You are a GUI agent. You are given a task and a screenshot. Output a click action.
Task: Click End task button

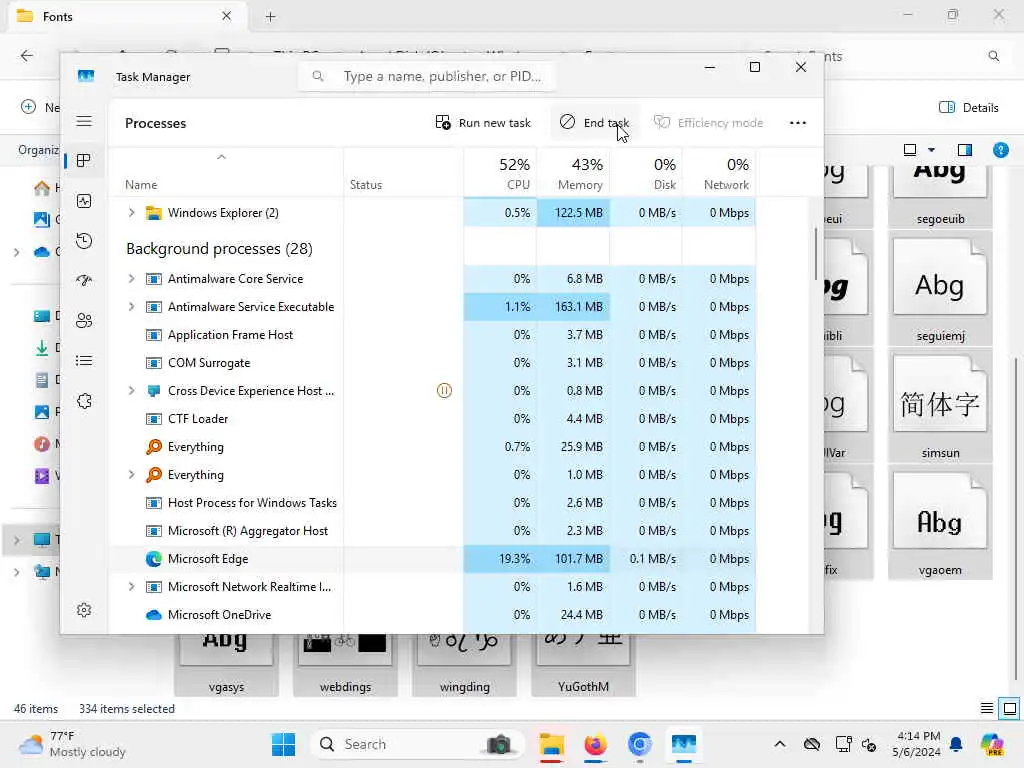tap(594, 123)
